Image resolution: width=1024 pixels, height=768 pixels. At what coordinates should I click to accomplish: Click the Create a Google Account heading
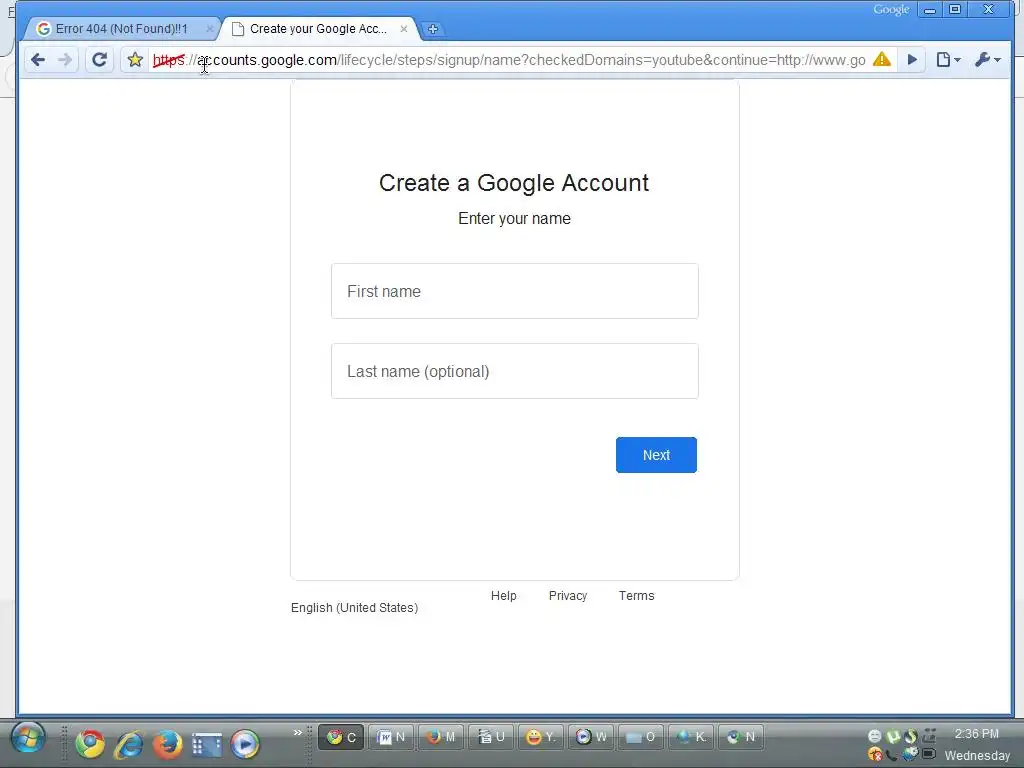coord(514,183)
